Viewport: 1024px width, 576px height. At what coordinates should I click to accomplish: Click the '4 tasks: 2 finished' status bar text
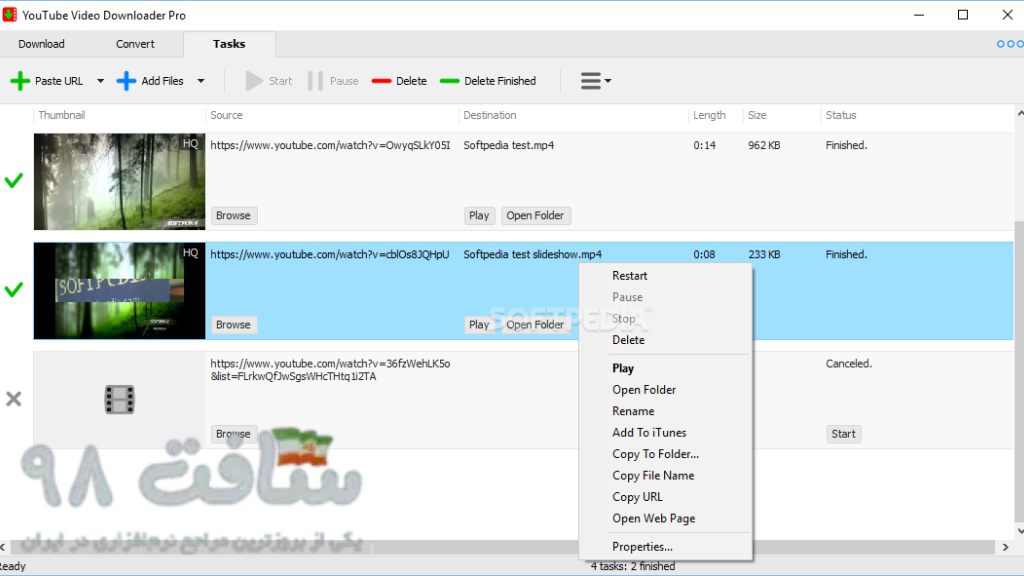point(633,566)
